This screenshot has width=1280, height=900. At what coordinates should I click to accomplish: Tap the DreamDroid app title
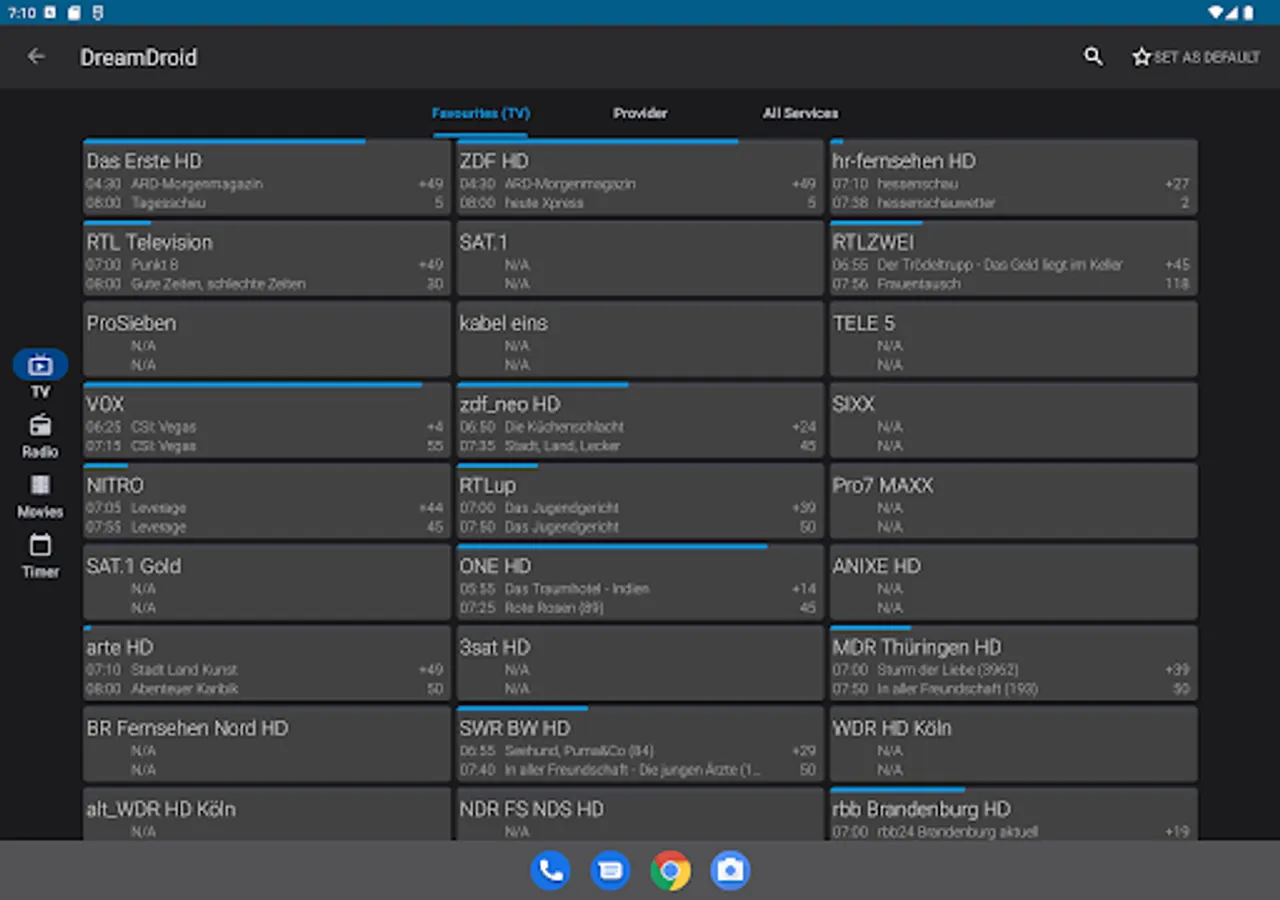point(138,57)
